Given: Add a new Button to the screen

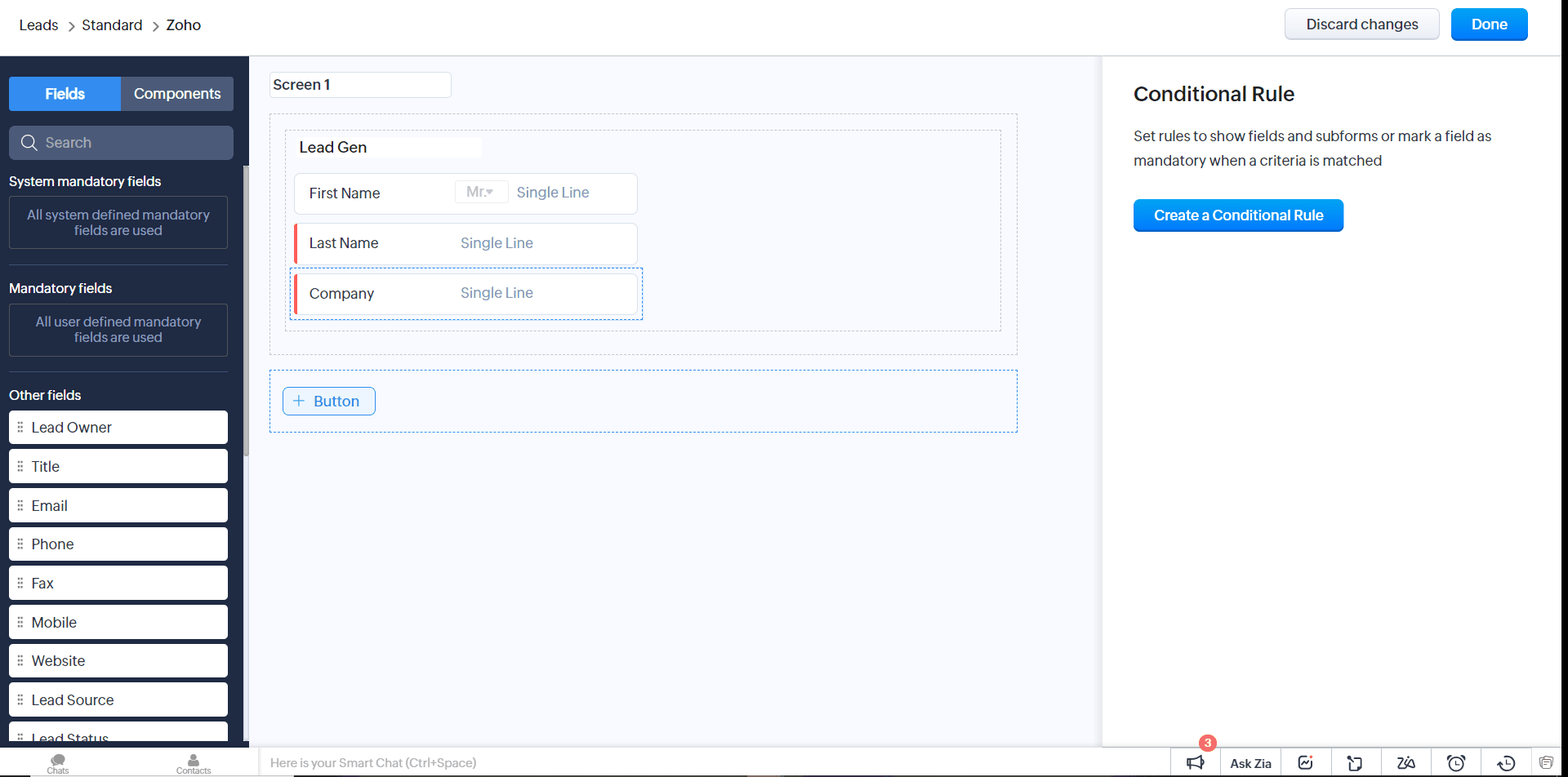Looking at the screenshot, I should [328, 401].
